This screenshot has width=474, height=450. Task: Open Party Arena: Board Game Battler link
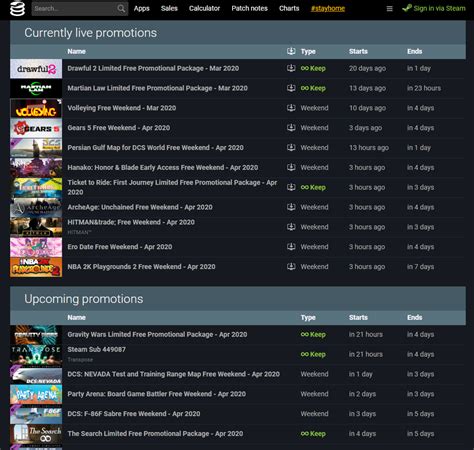coord(157,394)
